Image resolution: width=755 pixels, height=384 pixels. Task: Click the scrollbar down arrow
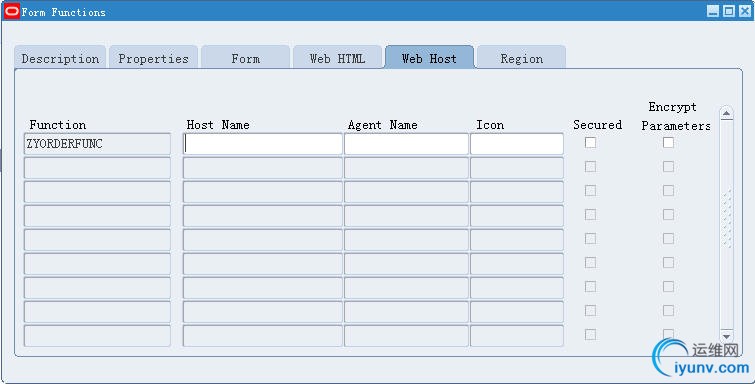[x=727, y=336]
